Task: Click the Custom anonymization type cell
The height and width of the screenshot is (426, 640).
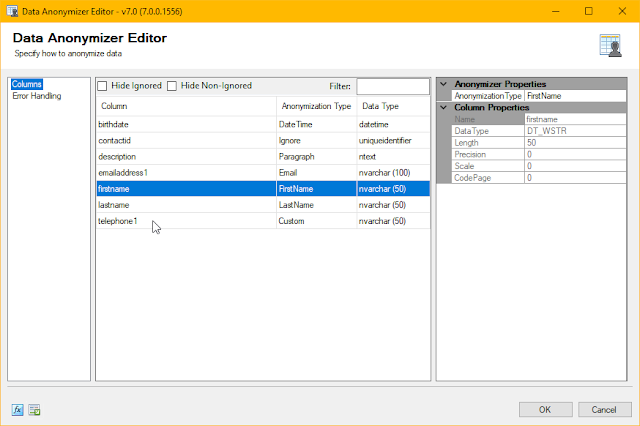Action: [x=316, y=221]
